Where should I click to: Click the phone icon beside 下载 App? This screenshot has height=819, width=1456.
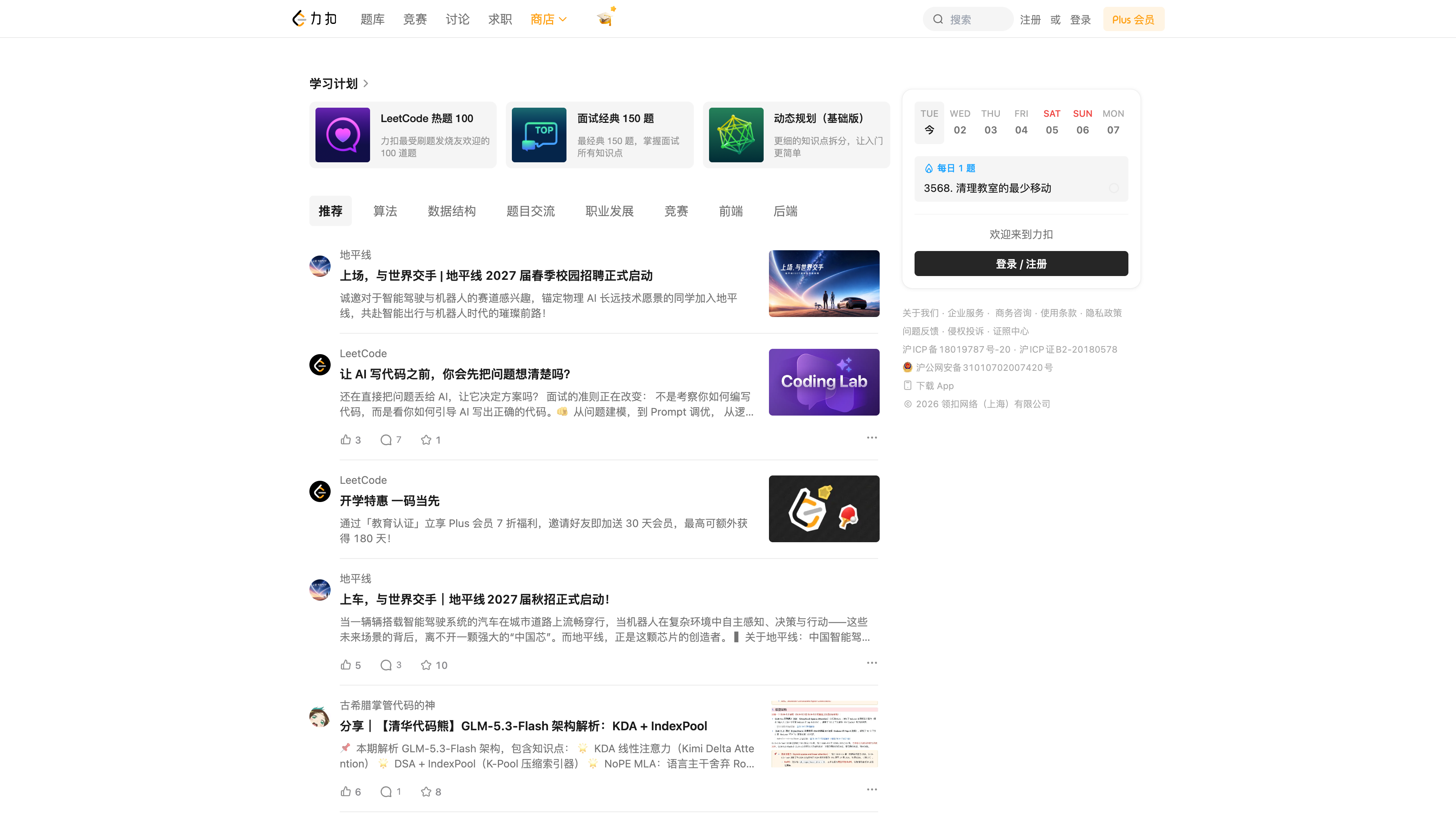(907, 386)
